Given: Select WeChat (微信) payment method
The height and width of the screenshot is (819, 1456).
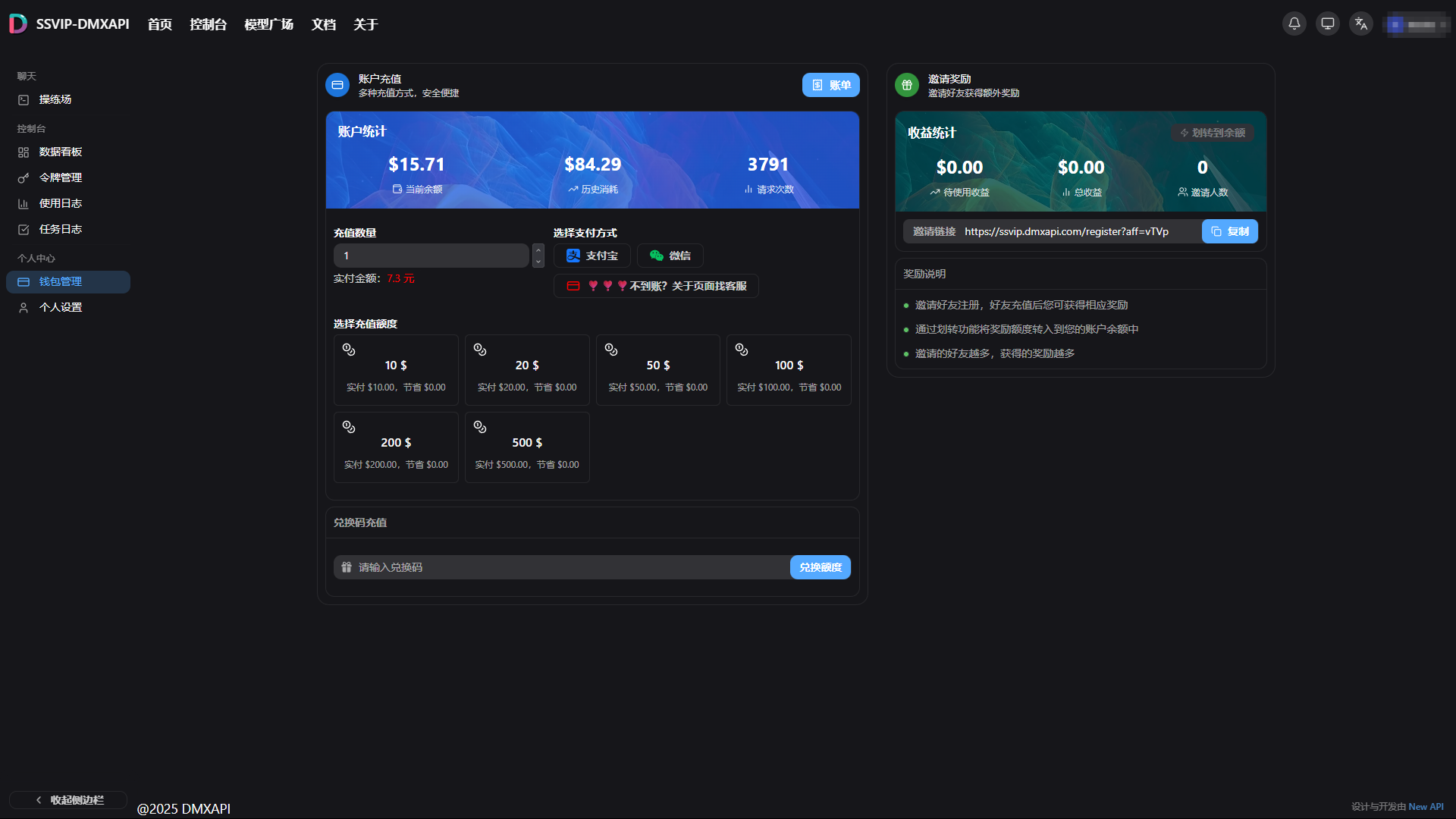Looking at the screenshot, I should pyautogui.click(x=670, y=256).
